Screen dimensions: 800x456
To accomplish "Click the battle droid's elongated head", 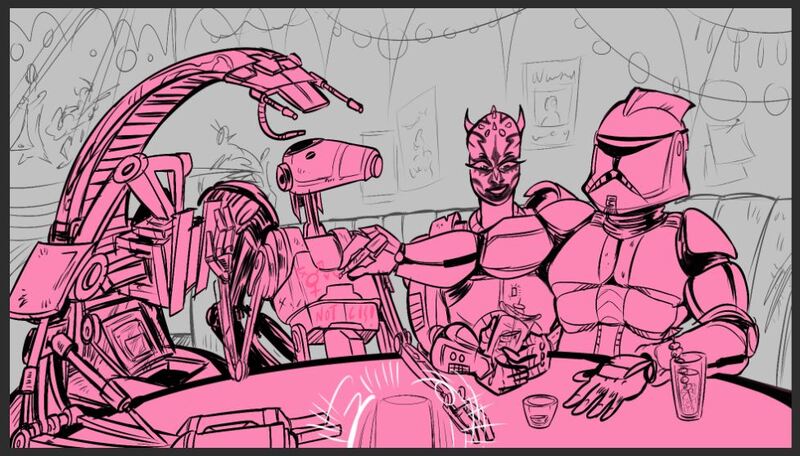I will coord(329,165).
